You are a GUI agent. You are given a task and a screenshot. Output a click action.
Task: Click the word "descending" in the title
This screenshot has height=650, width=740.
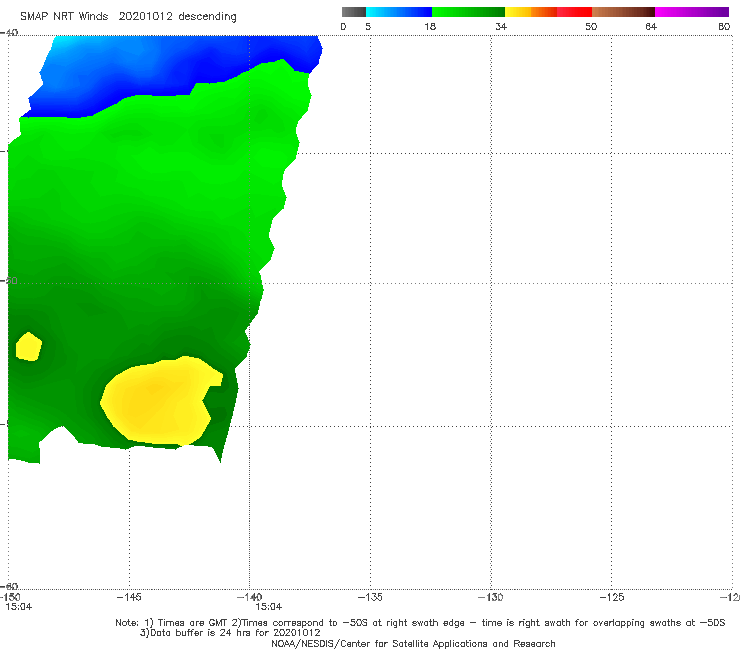(207, 17)
